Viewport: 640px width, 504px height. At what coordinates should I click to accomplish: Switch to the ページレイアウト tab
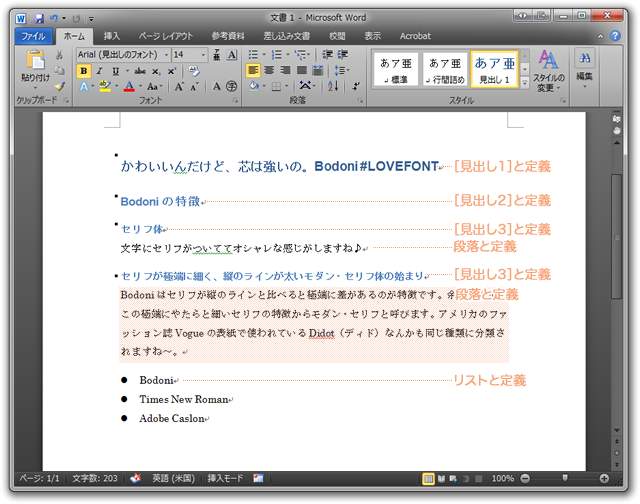pos(165,36)
